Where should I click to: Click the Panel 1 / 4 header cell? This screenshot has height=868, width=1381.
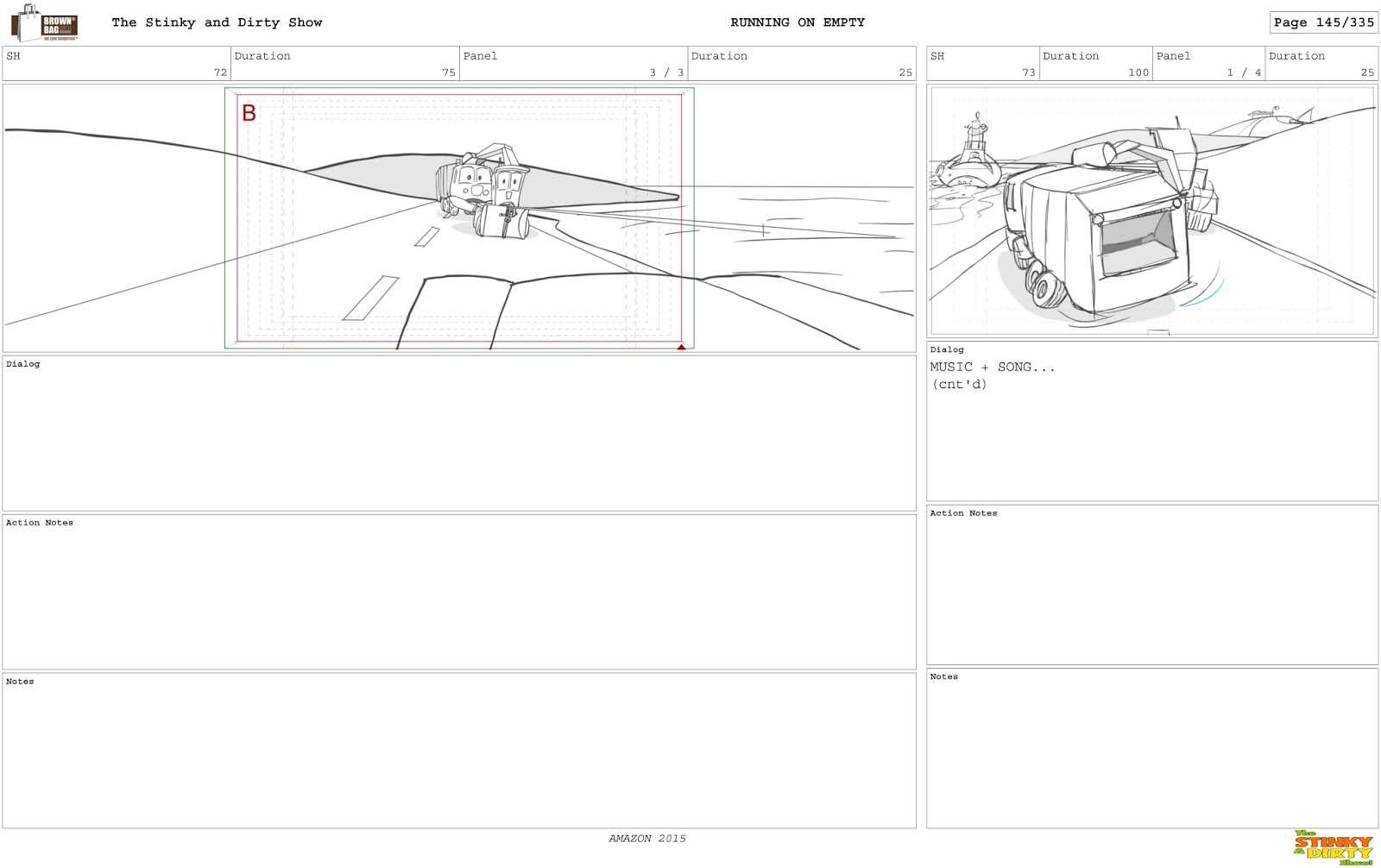point(1209,64)
